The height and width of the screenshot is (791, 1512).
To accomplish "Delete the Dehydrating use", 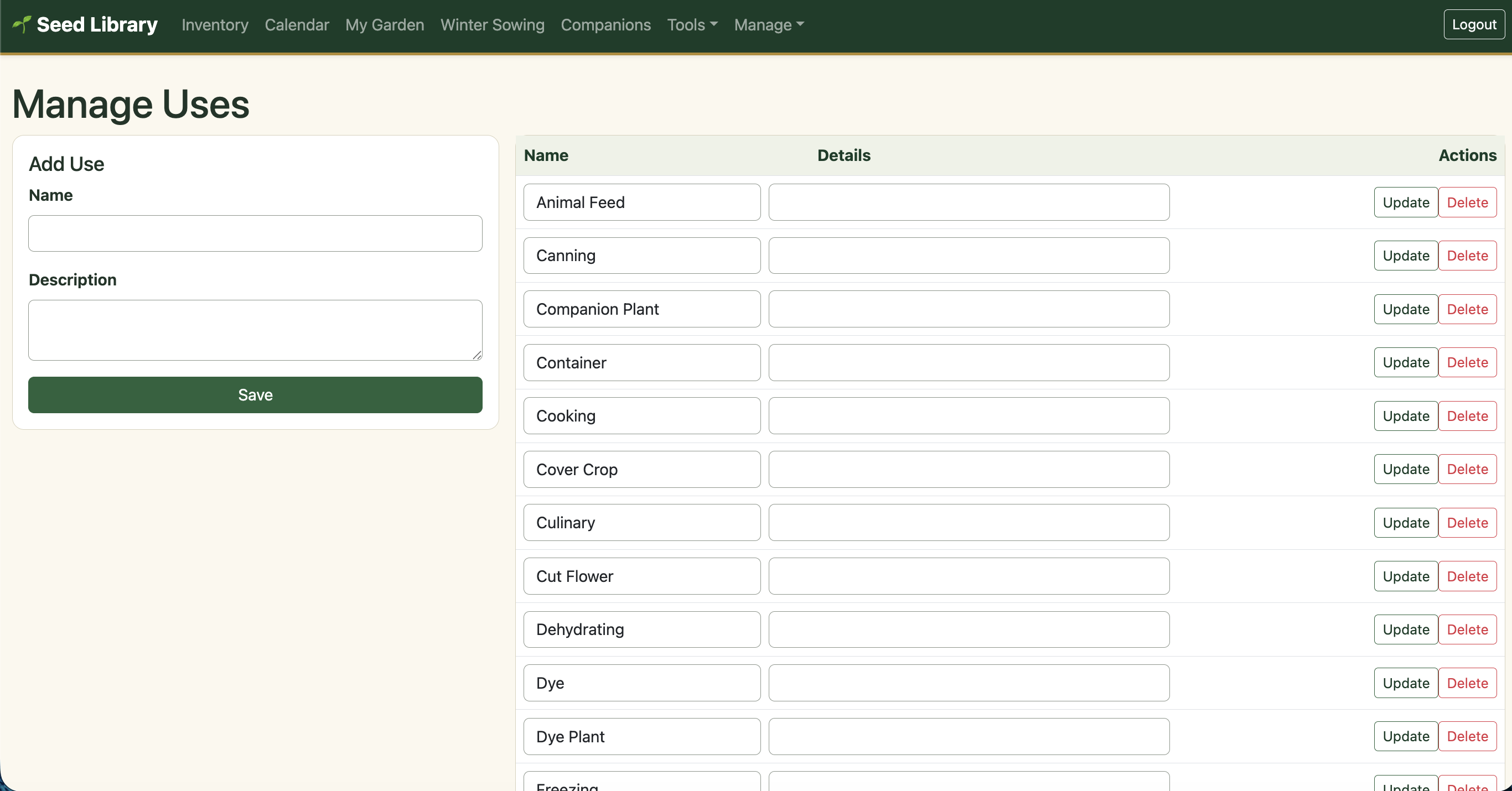I will tap(1467, 629).
